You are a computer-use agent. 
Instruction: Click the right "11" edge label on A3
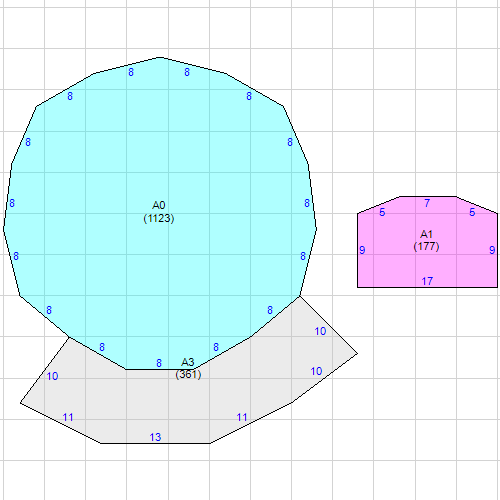pos(242,417)
